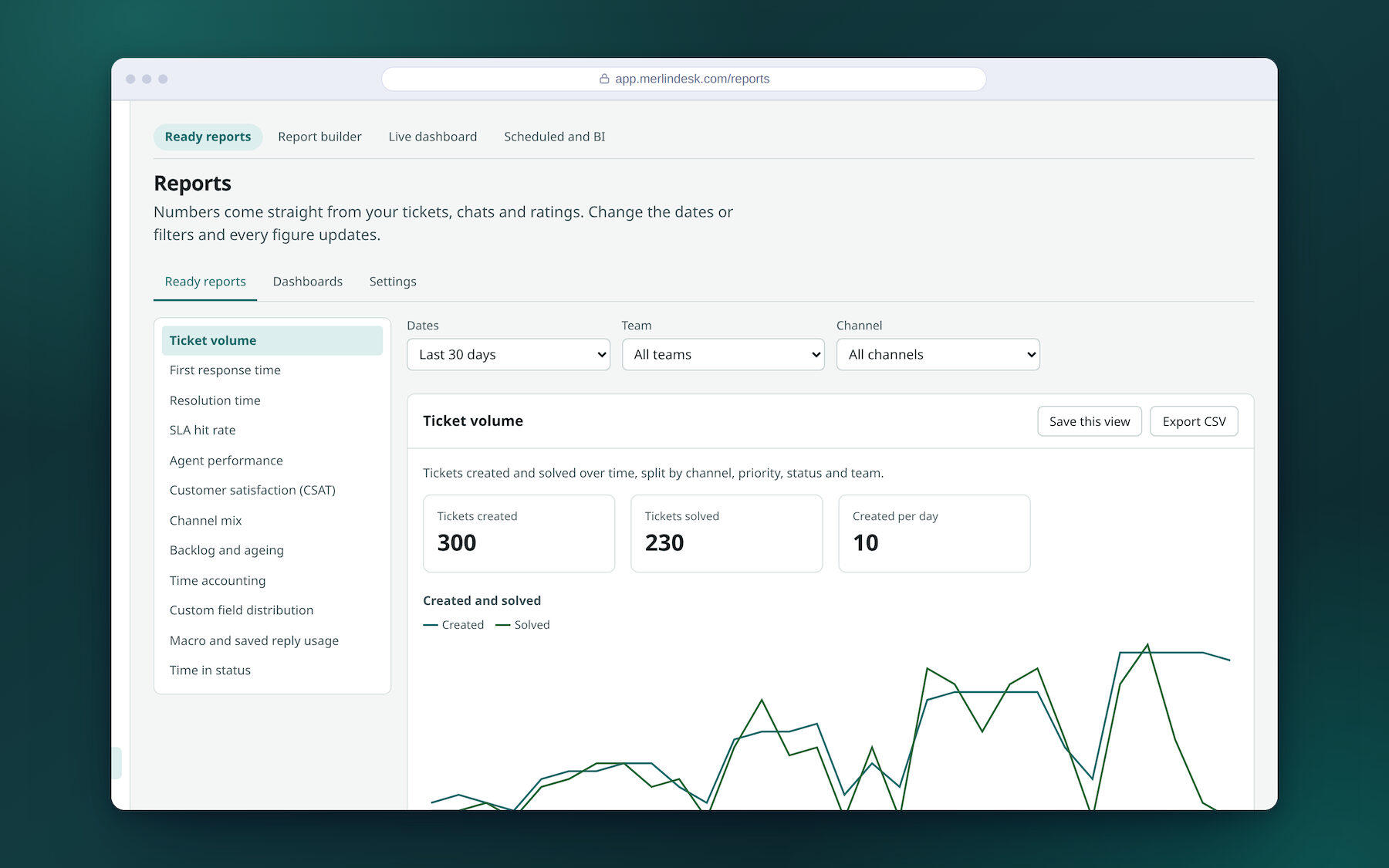Open the Dates dropdown showing Last 30 days
Viewport: 1389px width, 868px height.
[509, 354]
